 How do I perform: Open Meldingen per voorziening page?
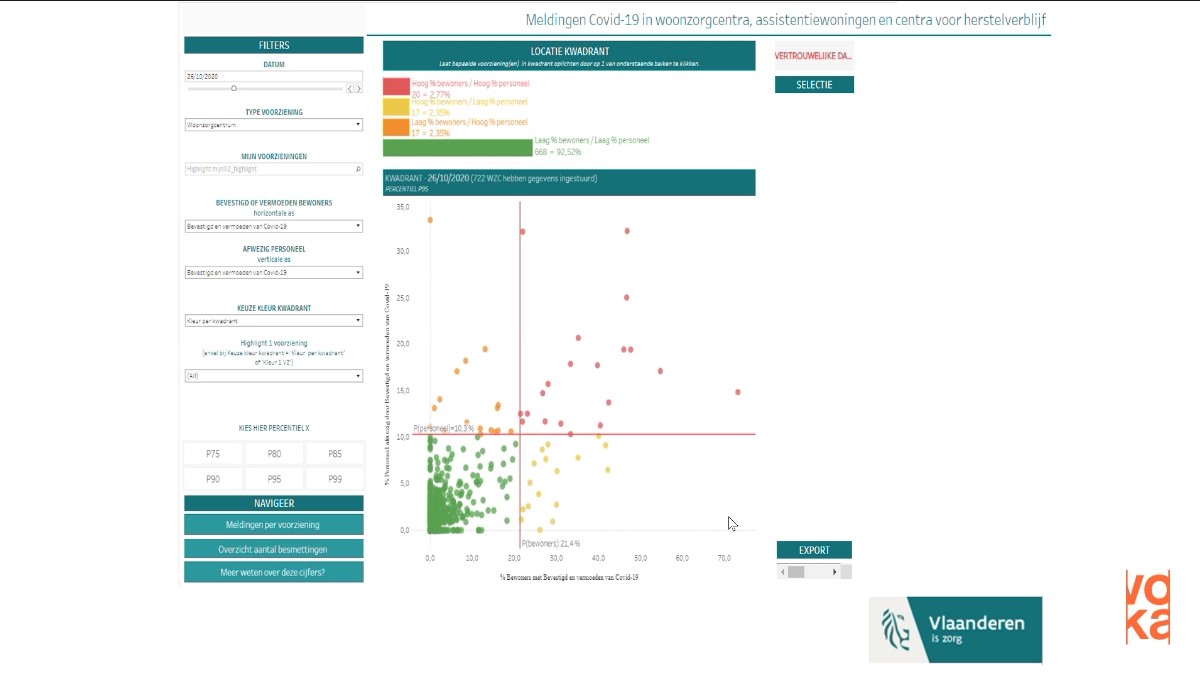pyautogui.click(x=274, y=525)
